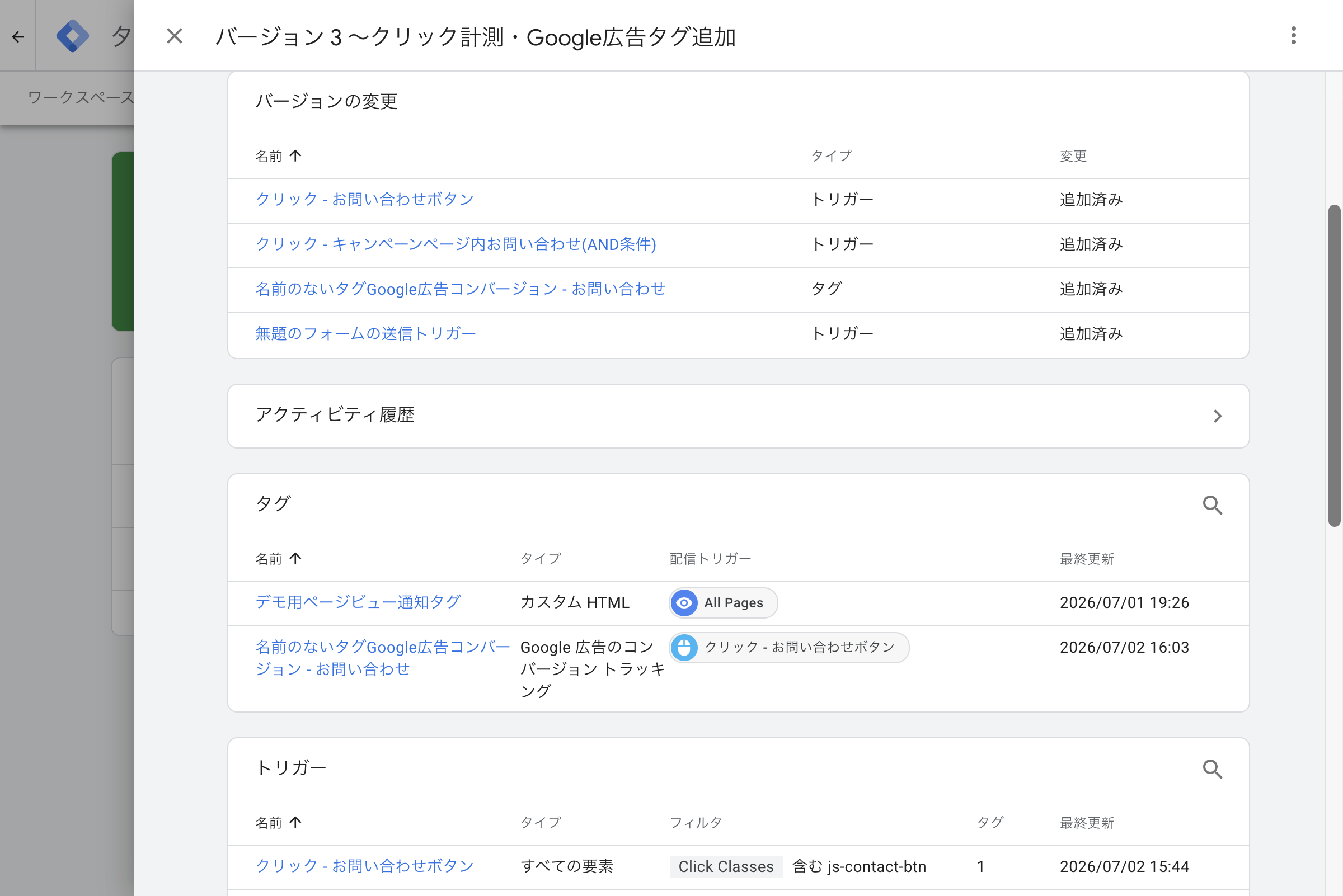Click 最終更新 column header in tags table
Viewport: 1343px width, 896px height.
point(1087,559)
